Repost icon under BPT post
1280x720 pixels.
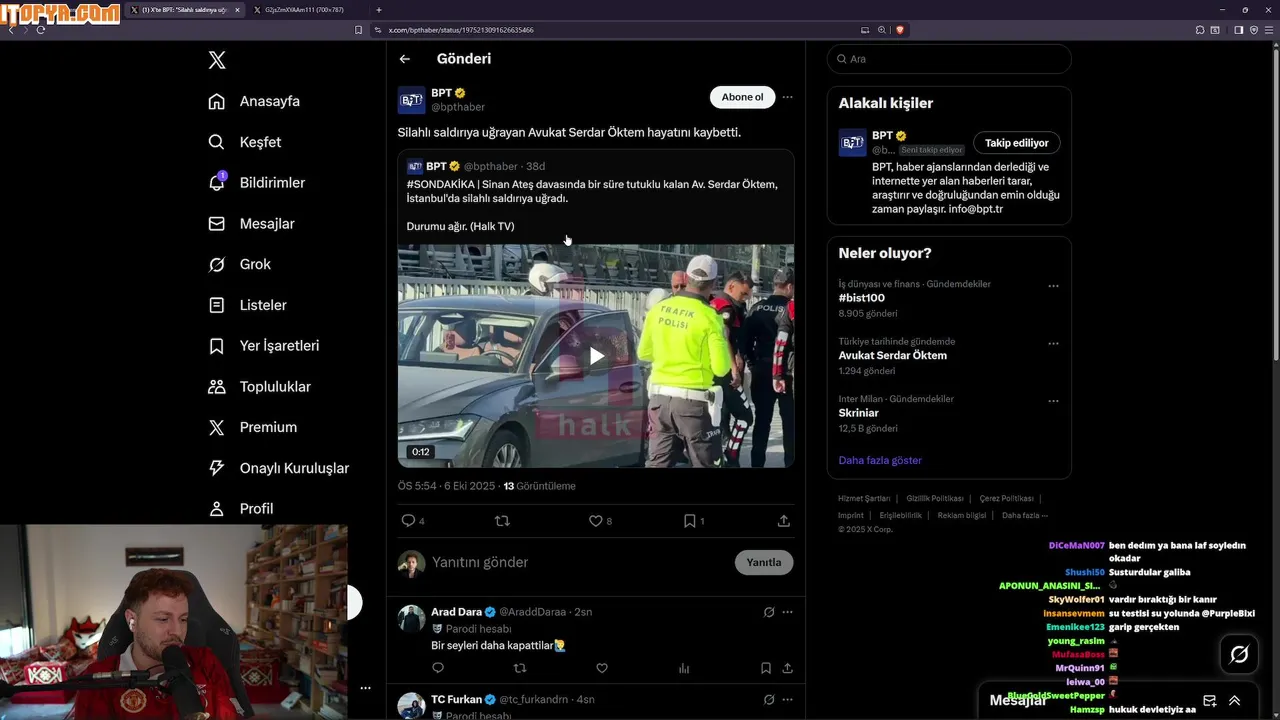click(502, 521)
